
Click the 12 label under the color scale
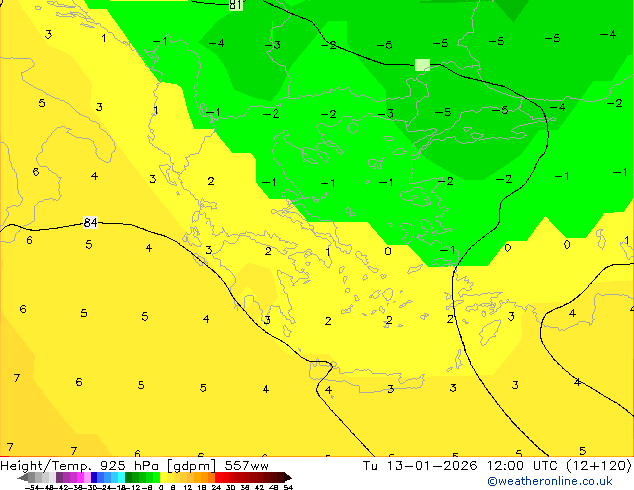[x=188, y=487]
